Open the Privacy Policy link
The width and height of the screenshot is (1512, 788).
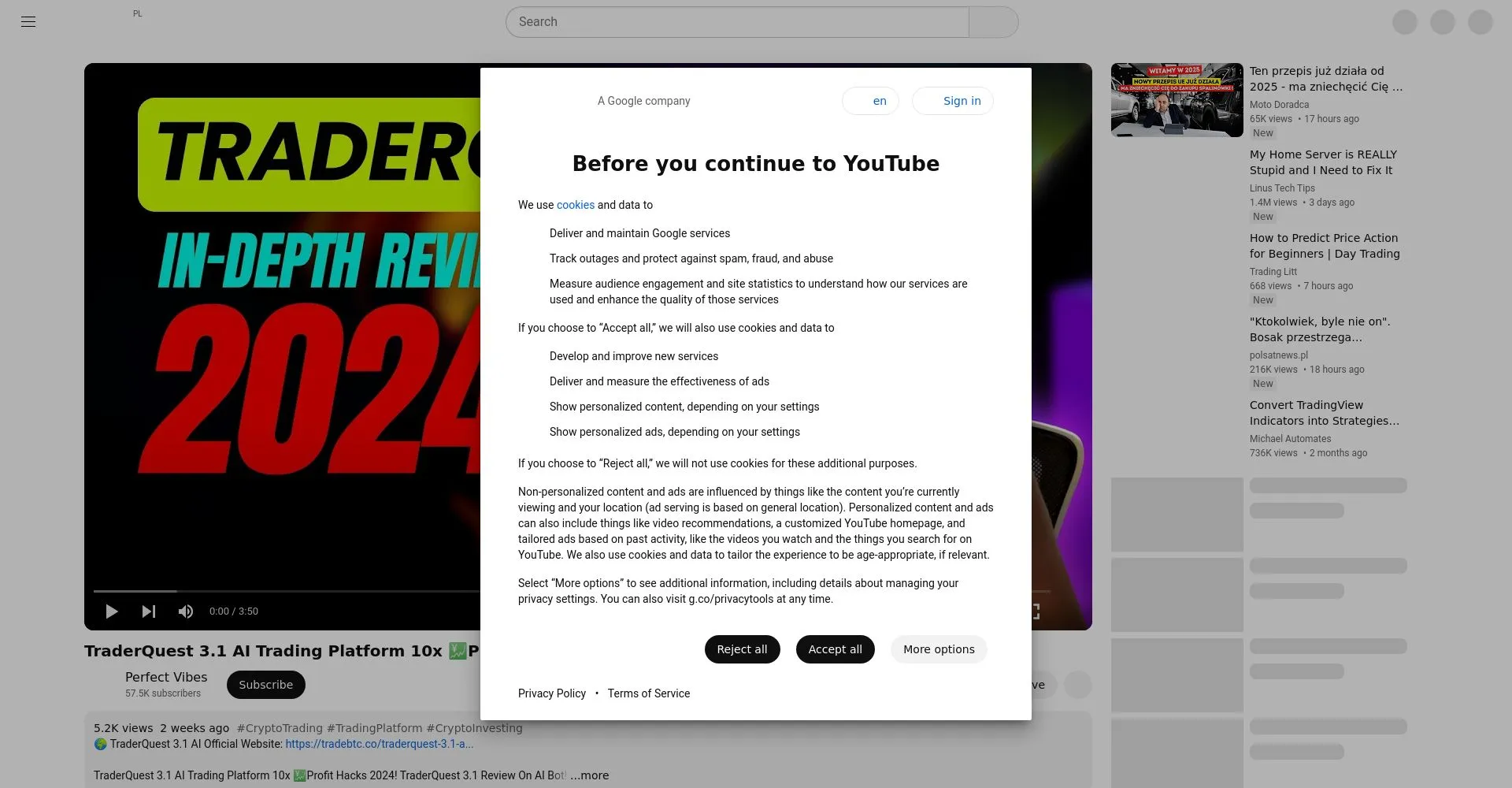[552, 693]
